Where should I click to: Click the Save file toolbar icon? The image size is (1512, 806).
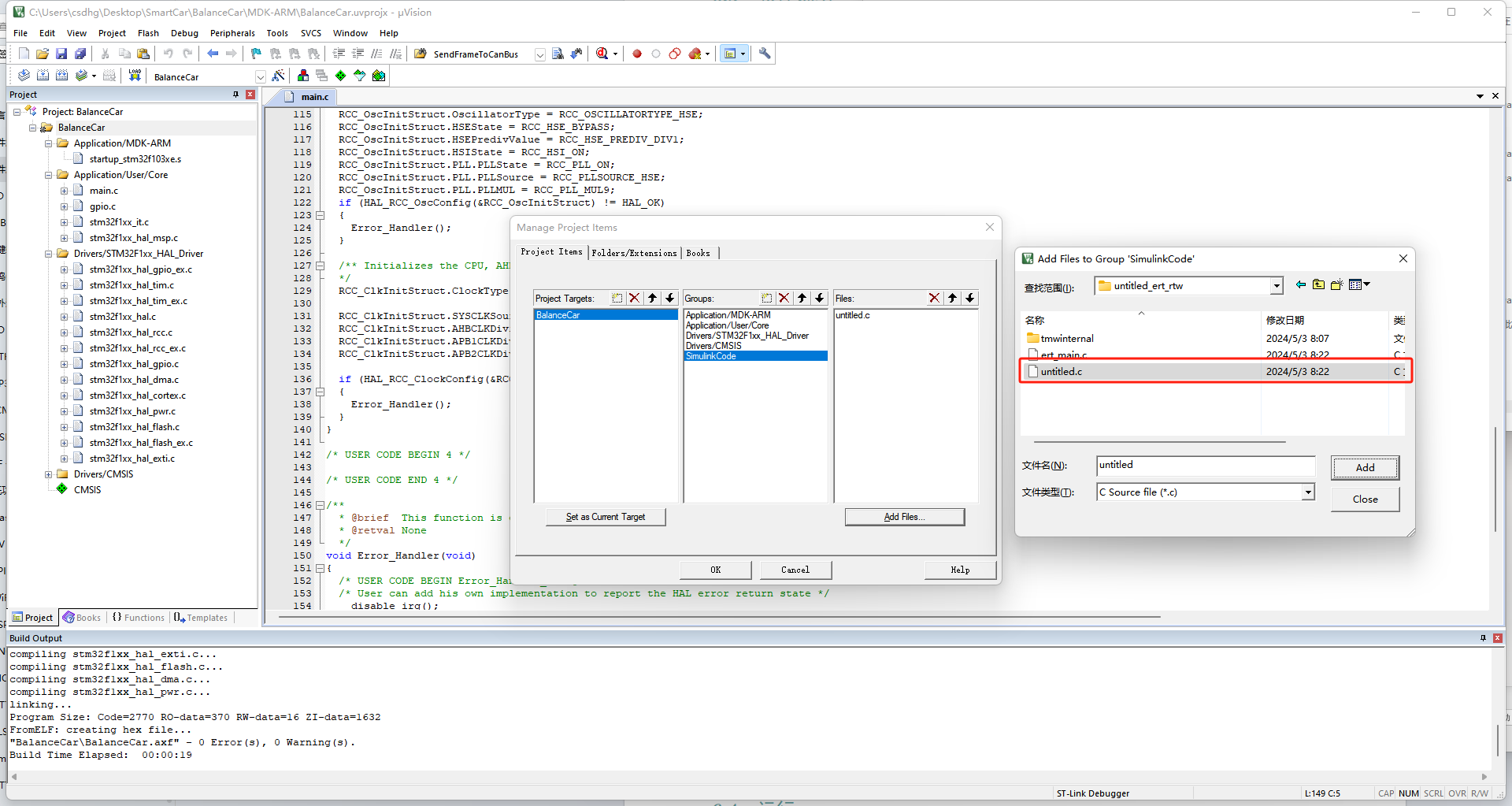[61, 54]
